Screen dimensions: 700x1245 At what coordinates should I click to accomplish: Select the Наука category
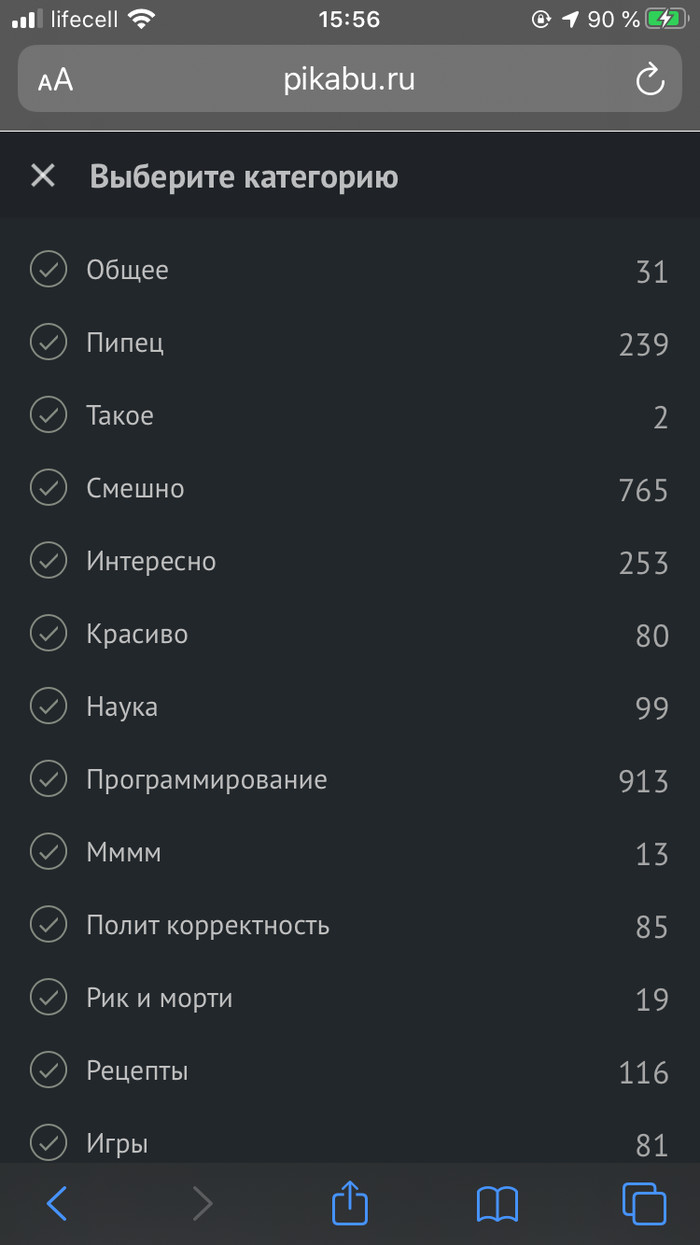(122, 707)
